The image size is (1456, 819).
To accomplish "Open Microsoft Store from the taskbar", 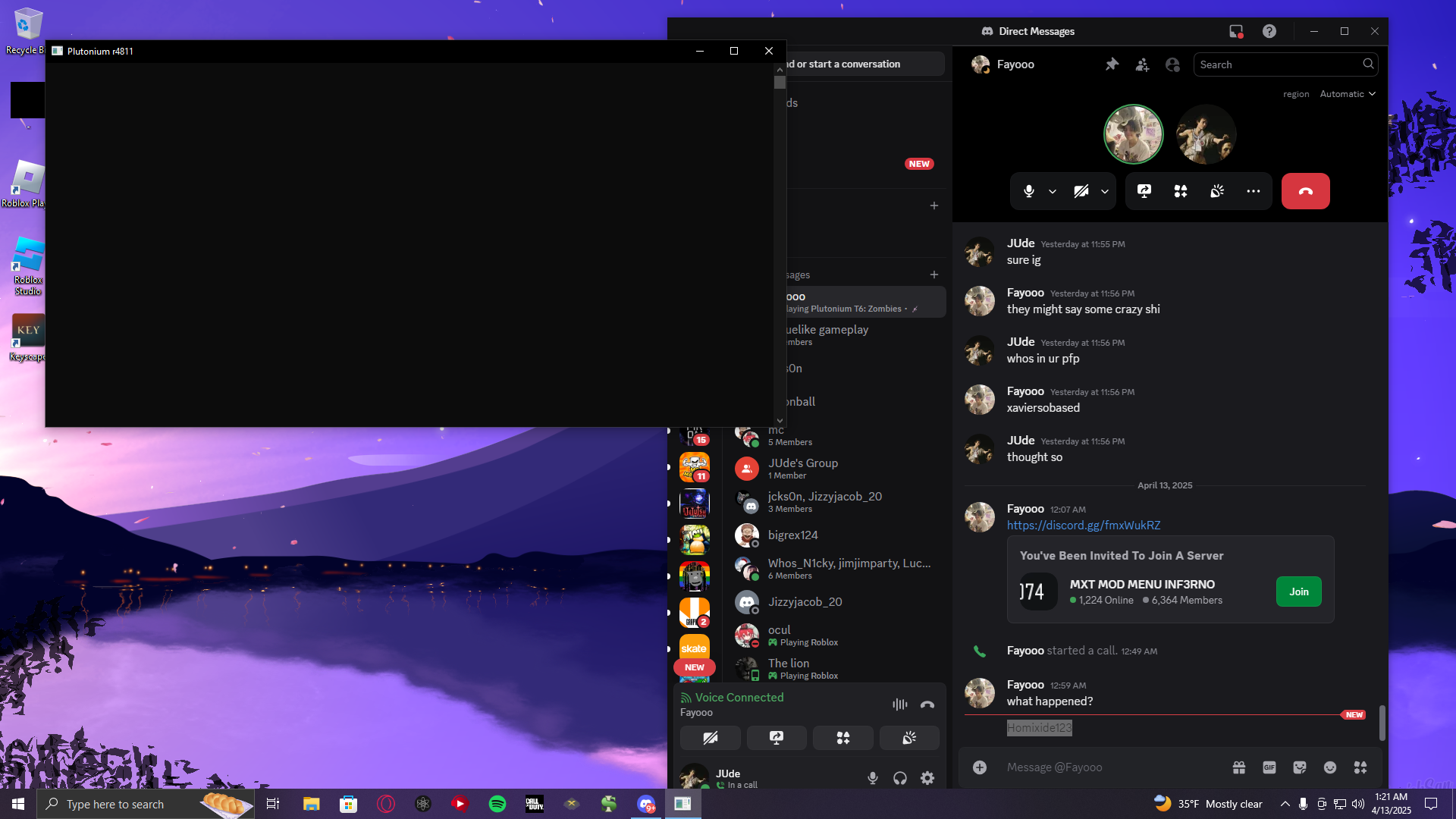I will point(348,804).
